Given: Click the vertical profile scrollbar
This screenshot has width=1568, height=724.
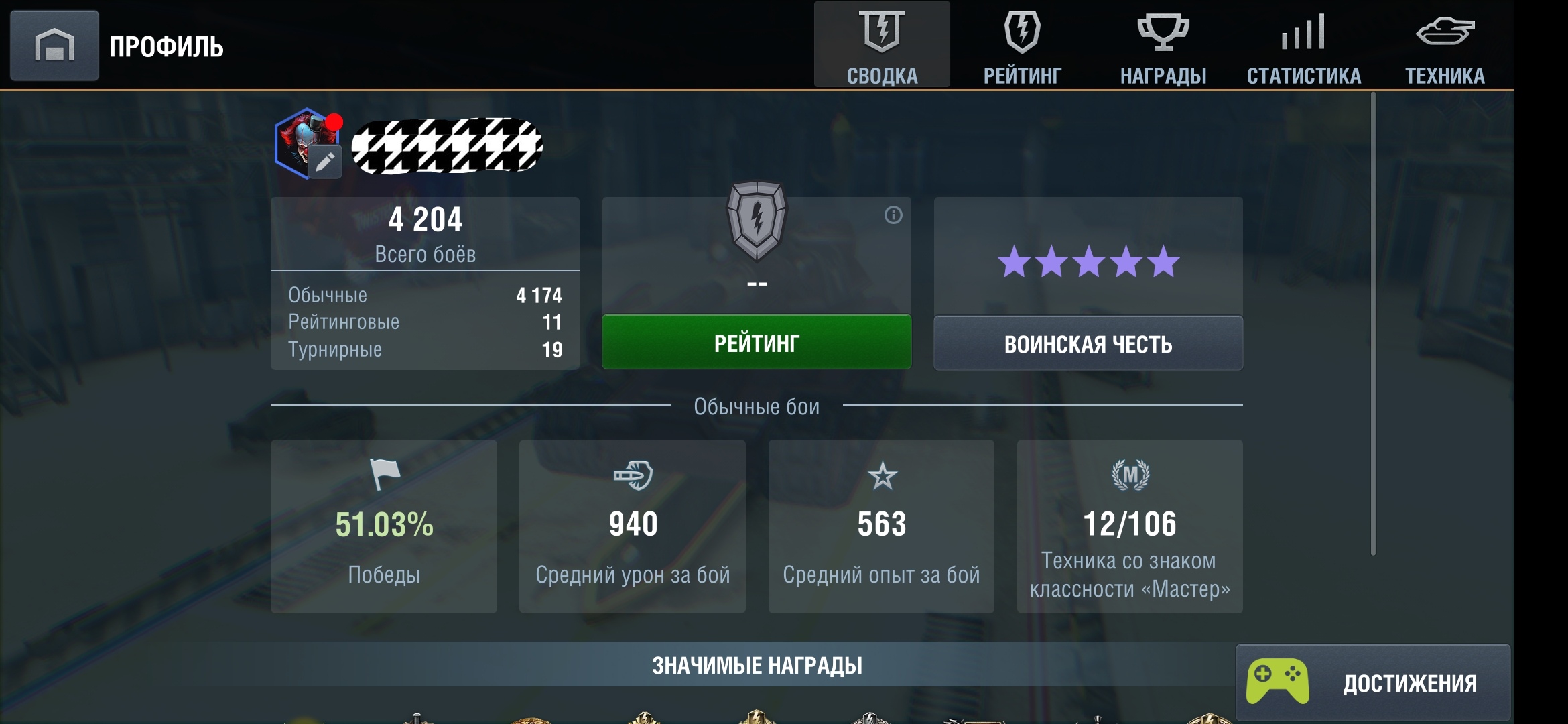Looking at the screenshot, I should pyautogui.click(x=1373, y=324).
